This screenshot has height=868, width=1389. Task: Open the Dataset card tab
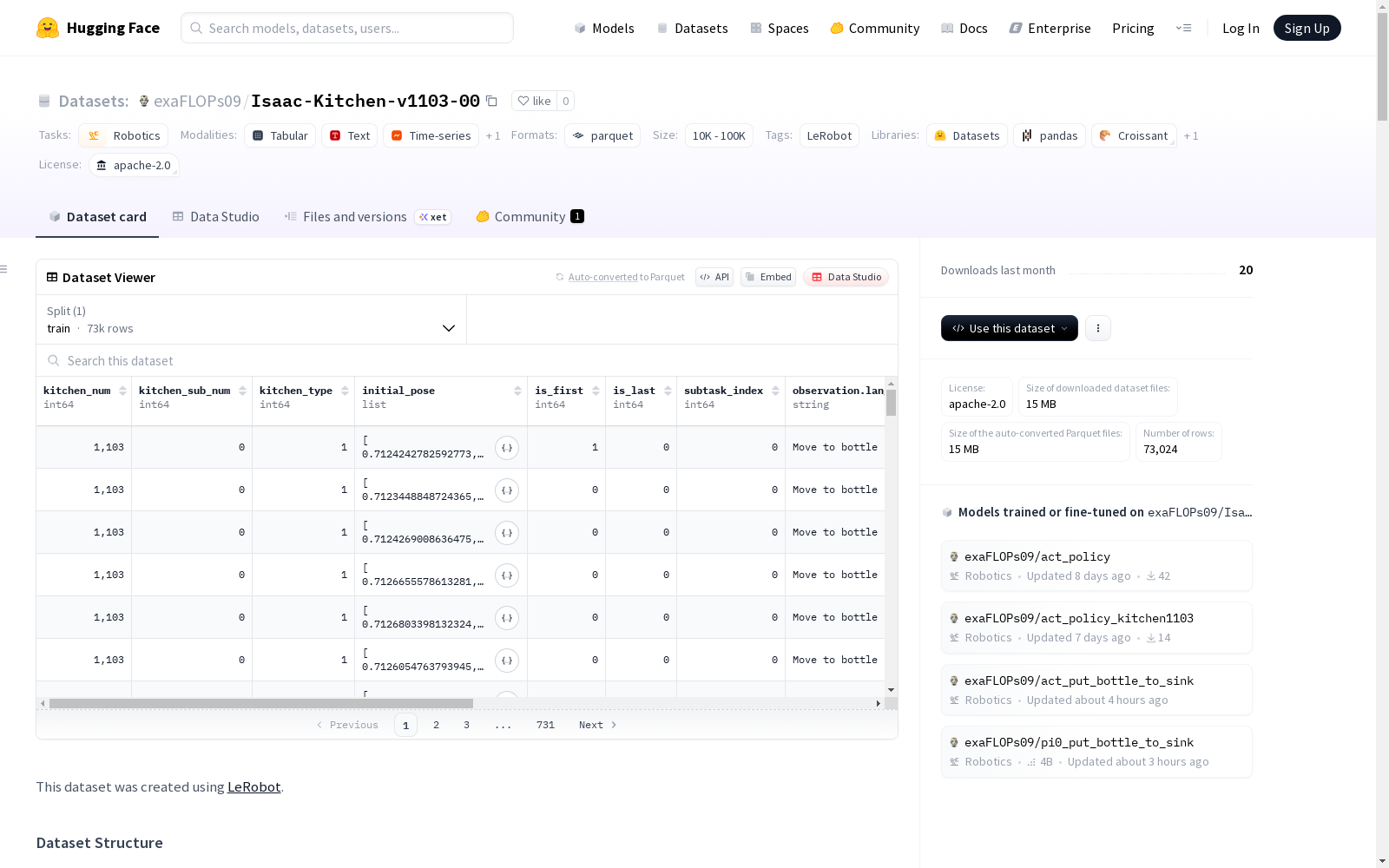pos(97,217)
